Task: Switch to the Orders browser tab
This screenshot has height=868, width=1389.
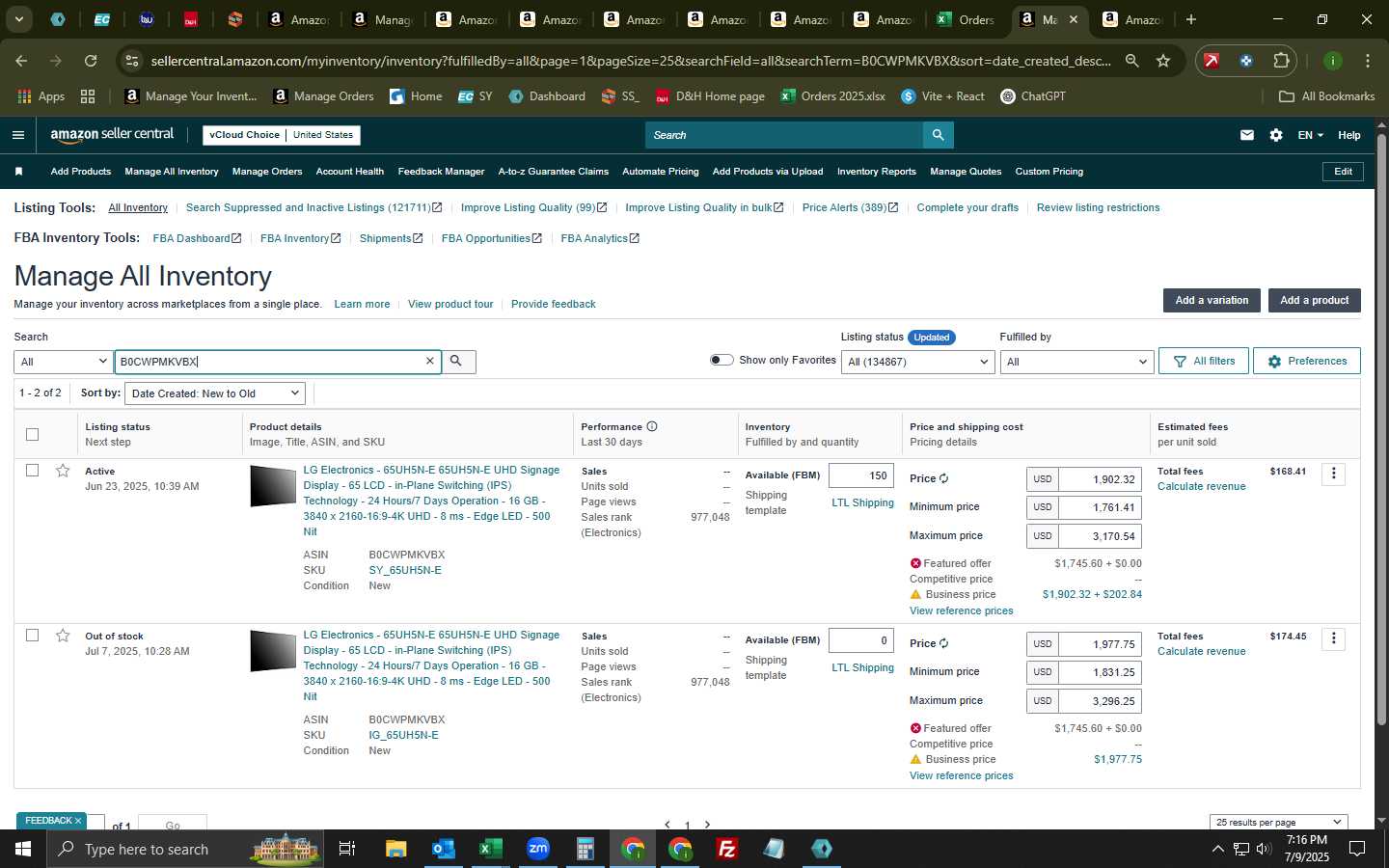Action: tap(967, 19)
